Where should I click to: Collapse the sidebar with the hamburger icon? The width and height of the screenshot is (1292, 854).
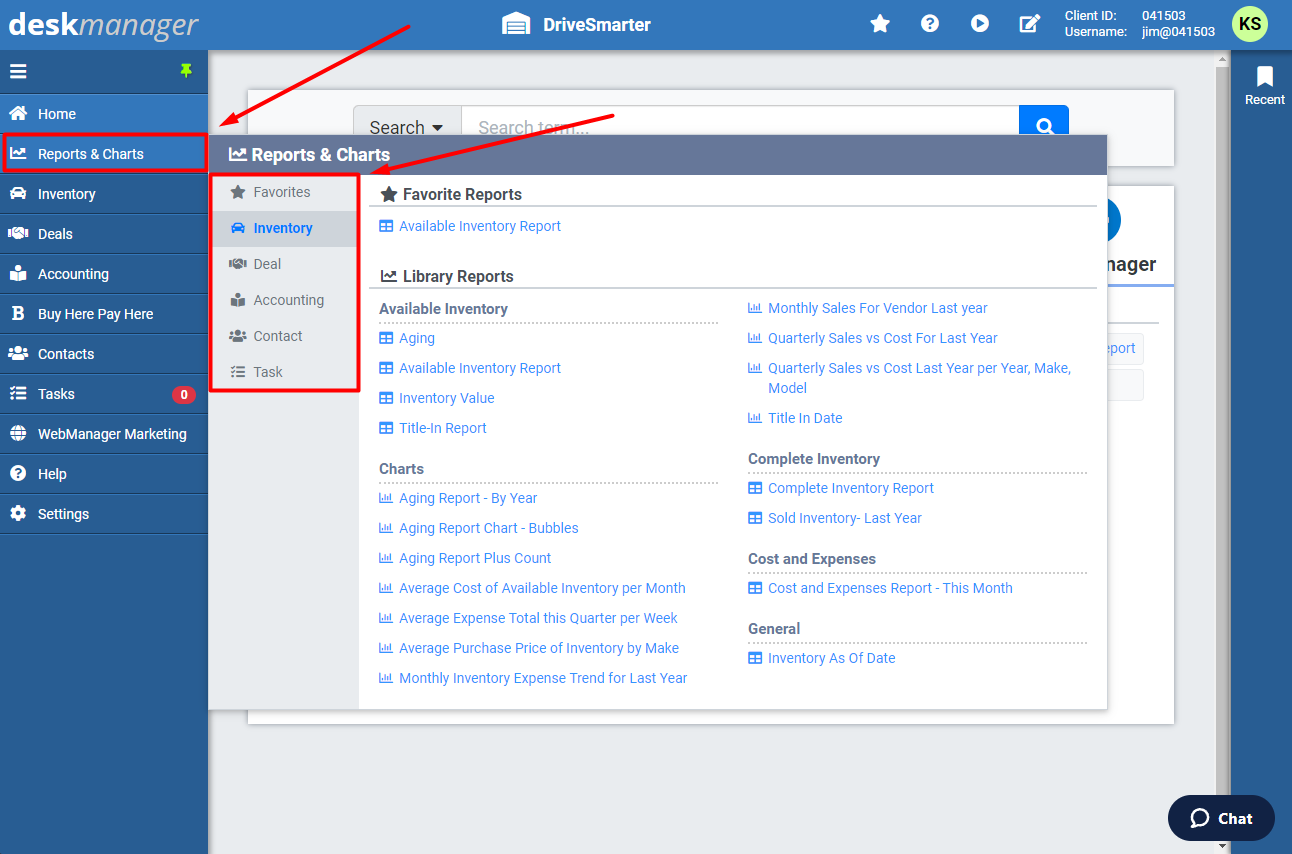pos(18,71)
